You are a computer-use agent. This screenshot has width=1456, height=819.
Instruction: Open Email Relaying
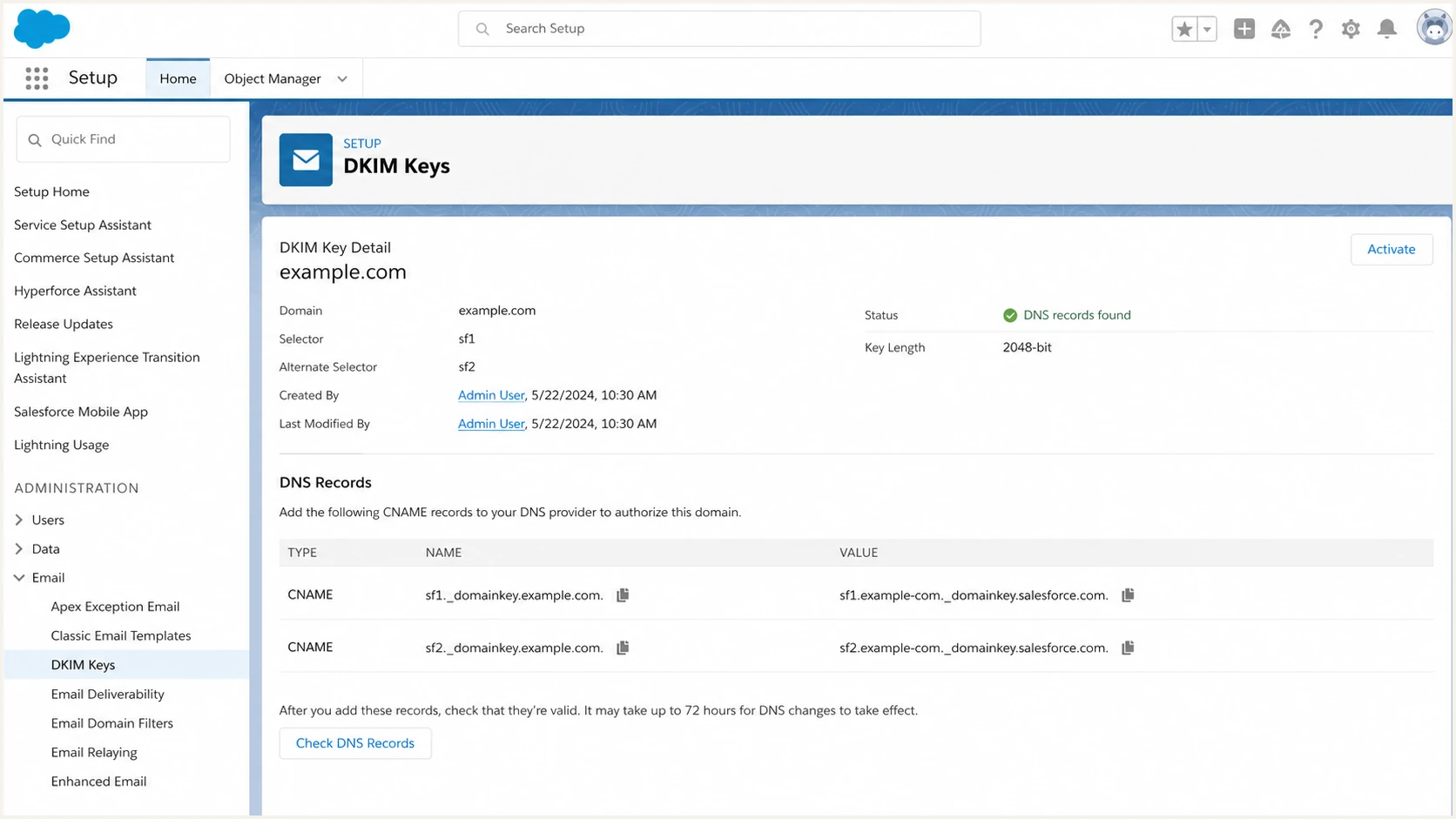point(94,752)
